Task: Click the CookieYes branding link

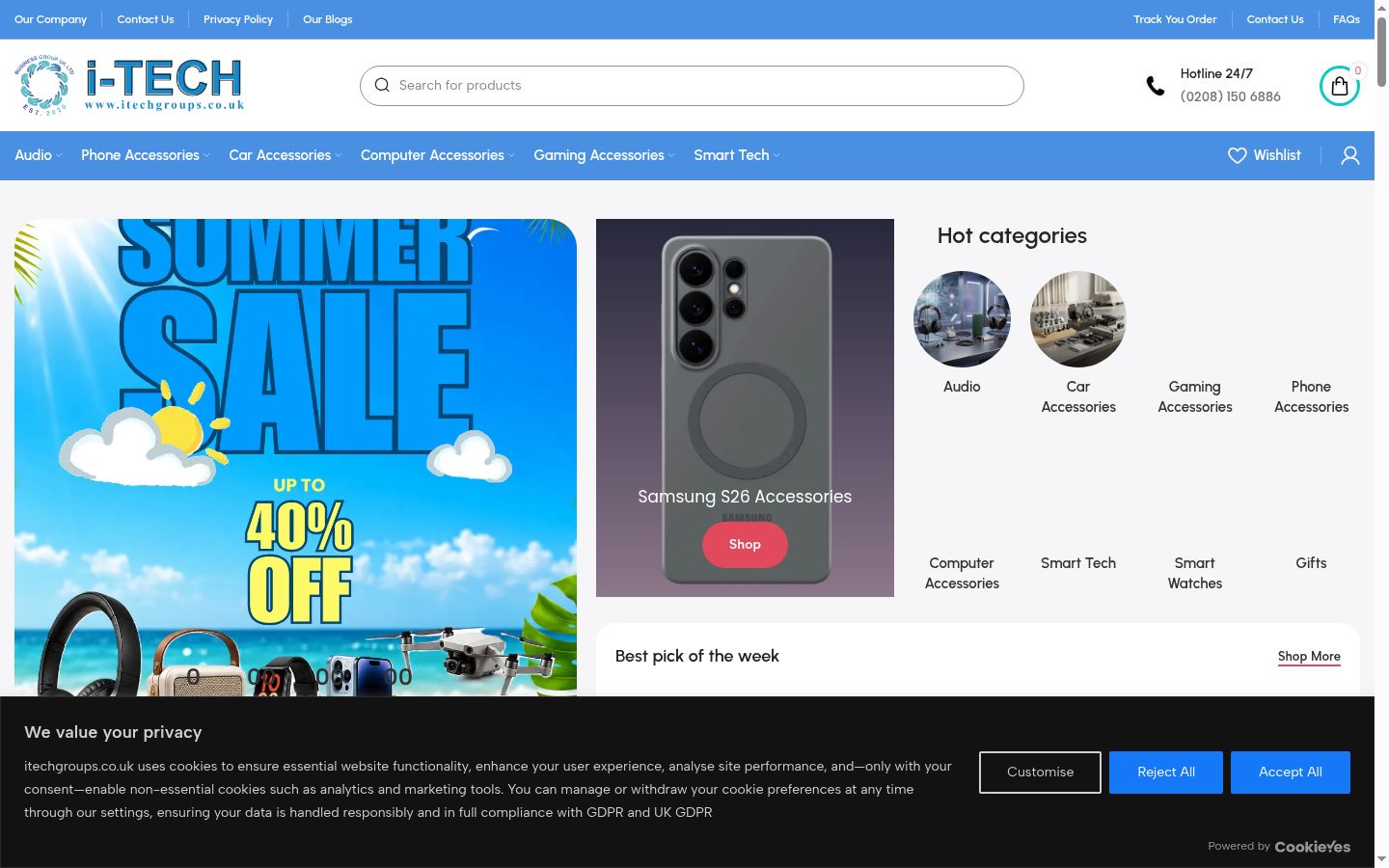Action: (1313, 847)
